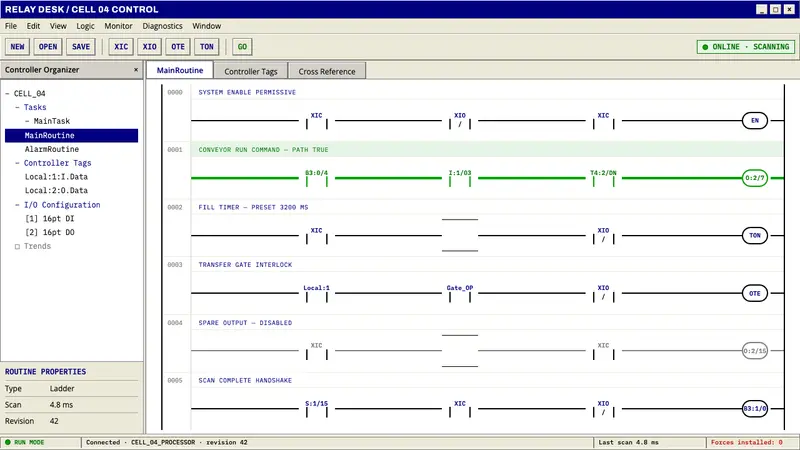Select MainRoutine in the organizer tree

[x=71, y=135]
